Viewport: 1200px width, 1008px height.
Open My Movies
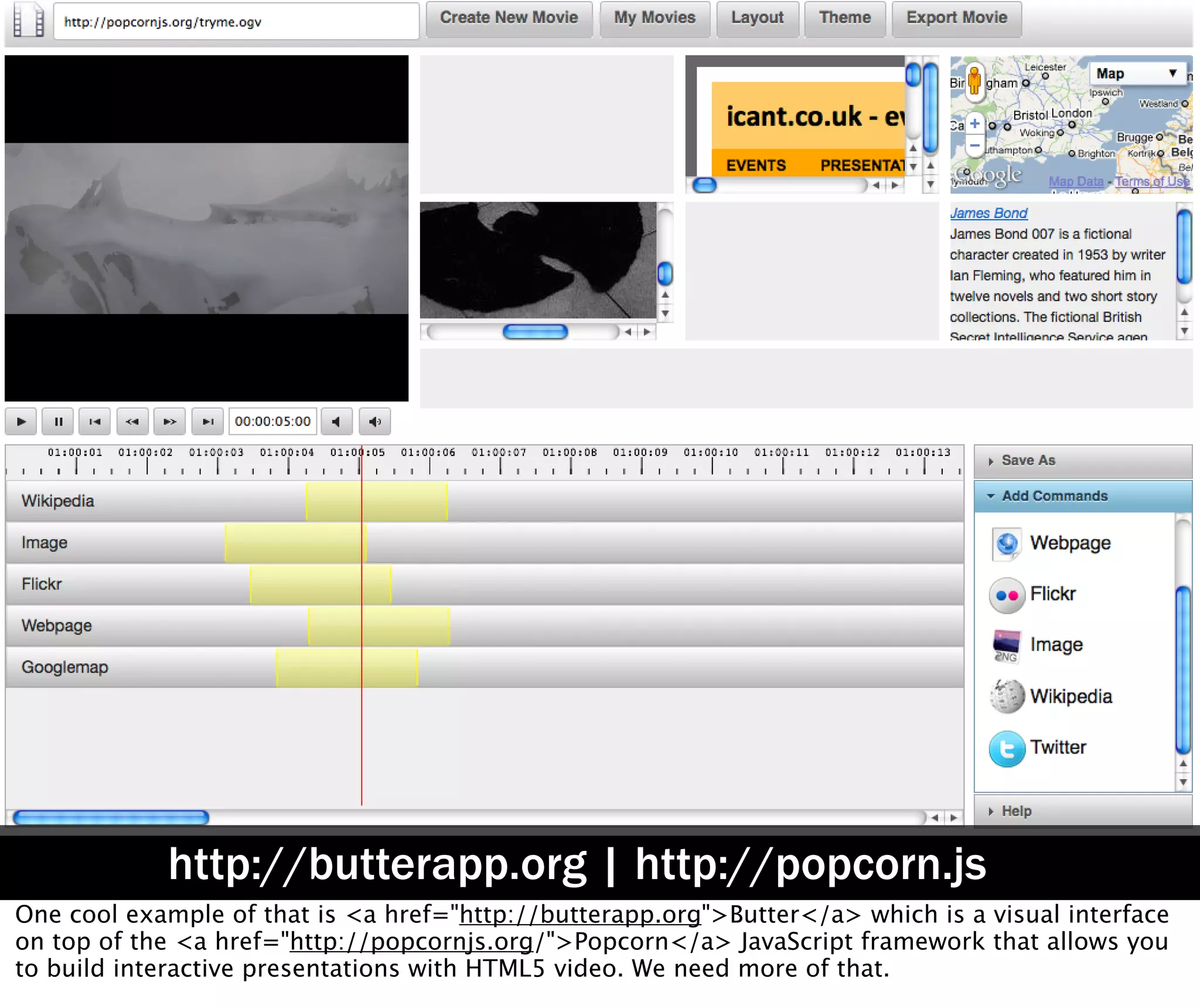click(x=654, y=18)
